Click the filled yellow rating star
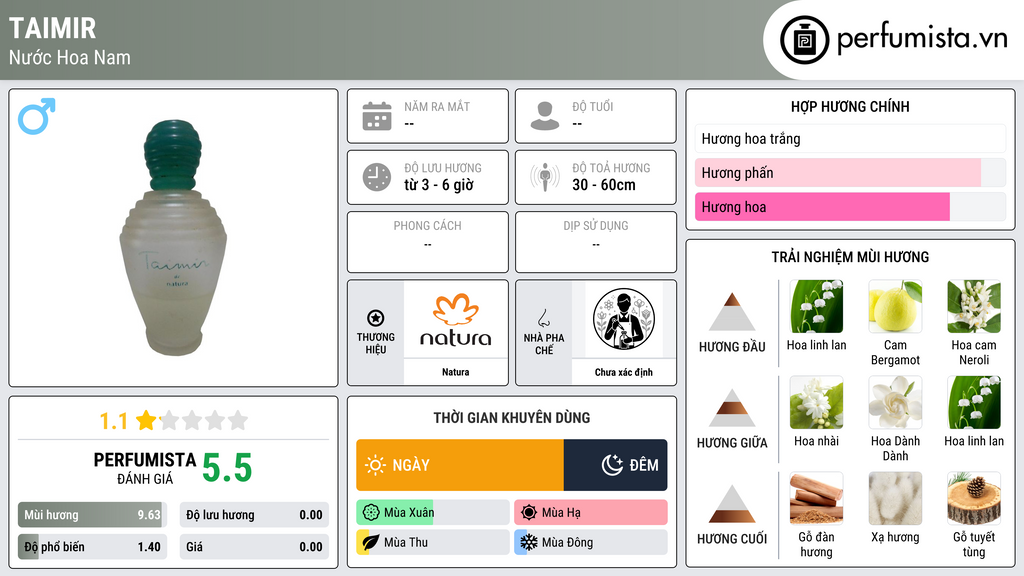 [146, 420]
